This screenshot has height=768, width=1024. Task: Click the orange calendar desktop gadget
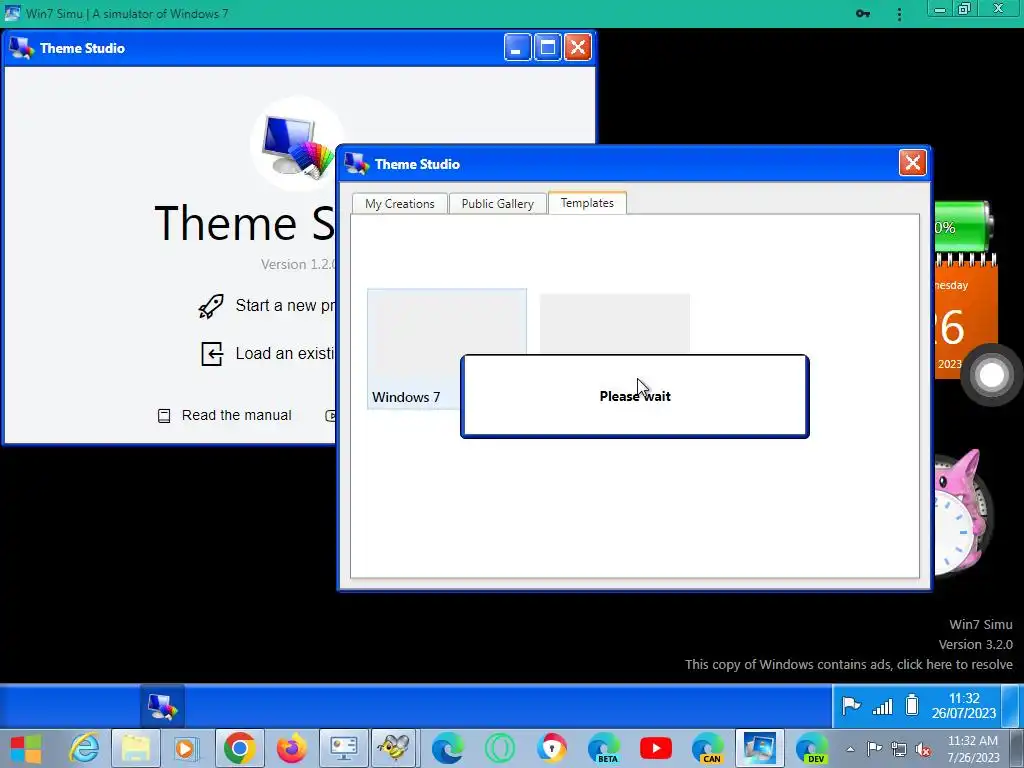966,315
